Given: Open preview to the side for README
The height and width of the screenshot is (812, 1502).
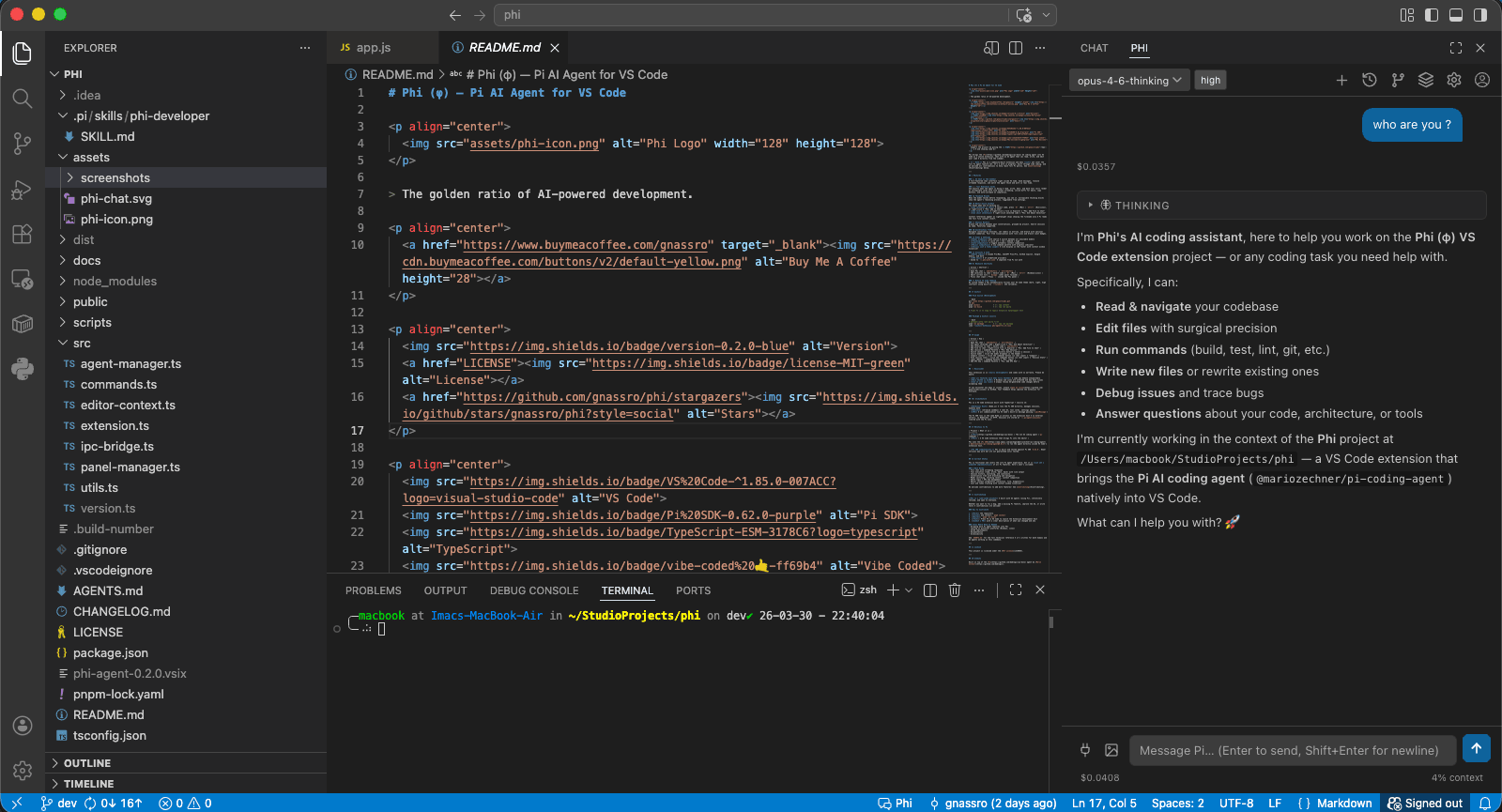Looking at the screenshot, I should (991, 48).
